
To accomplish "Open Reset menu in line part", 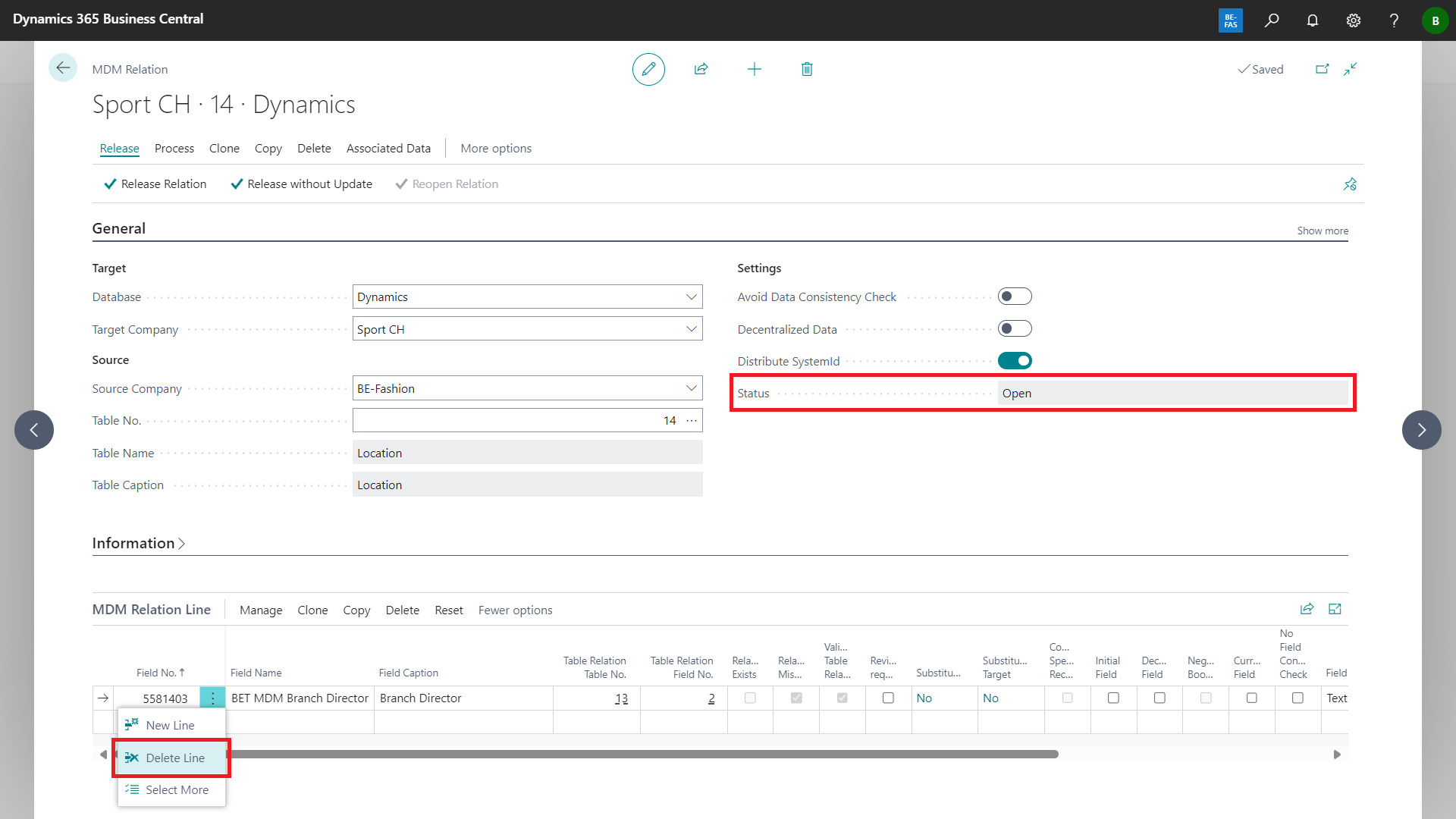I will tap(449, 610).
